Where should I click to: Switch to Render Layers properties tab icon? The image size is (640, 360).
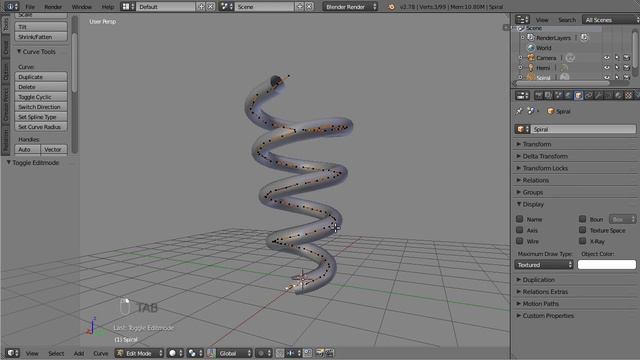549,96
